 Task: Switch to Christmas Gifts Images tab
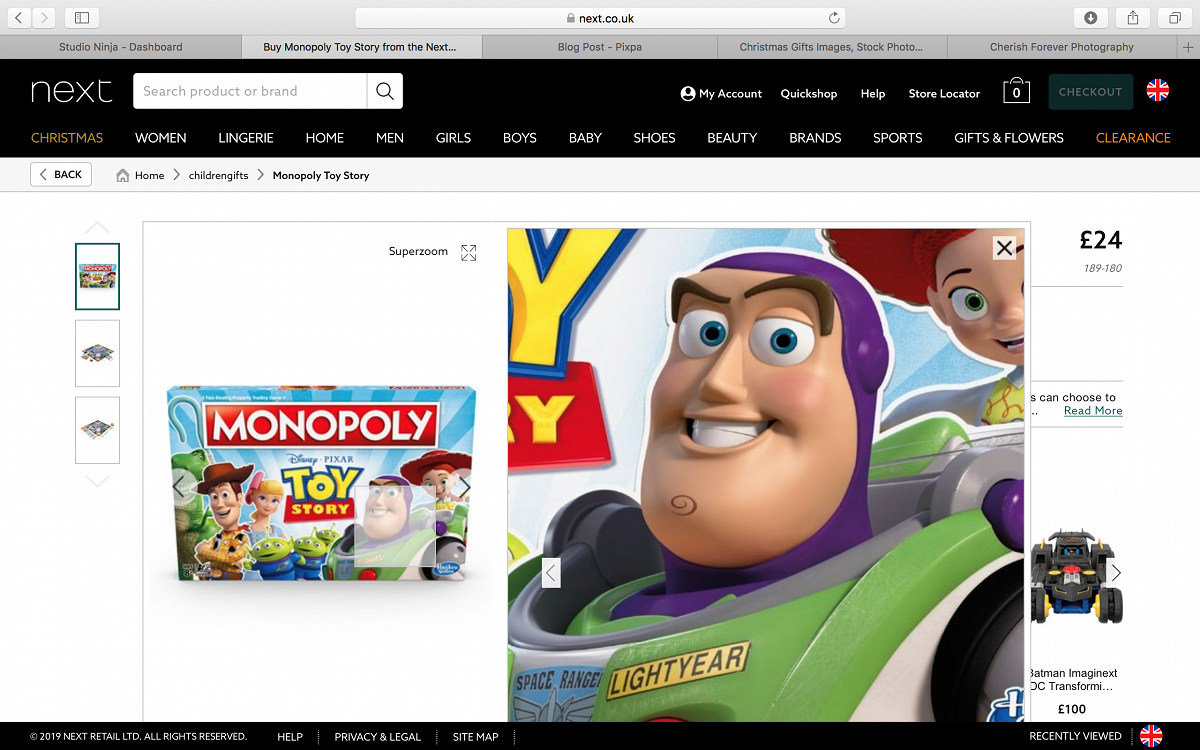831,47
